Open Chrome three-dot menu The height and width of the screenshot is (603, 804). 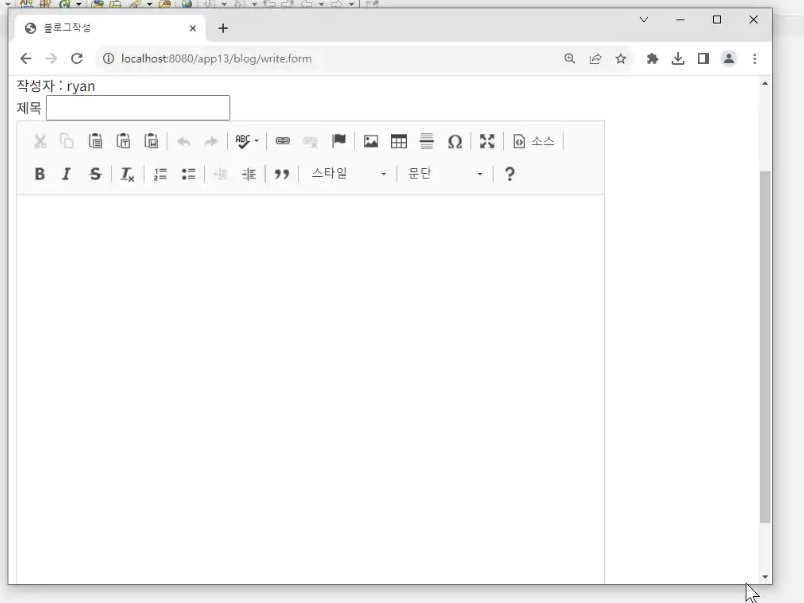[755, 58]
